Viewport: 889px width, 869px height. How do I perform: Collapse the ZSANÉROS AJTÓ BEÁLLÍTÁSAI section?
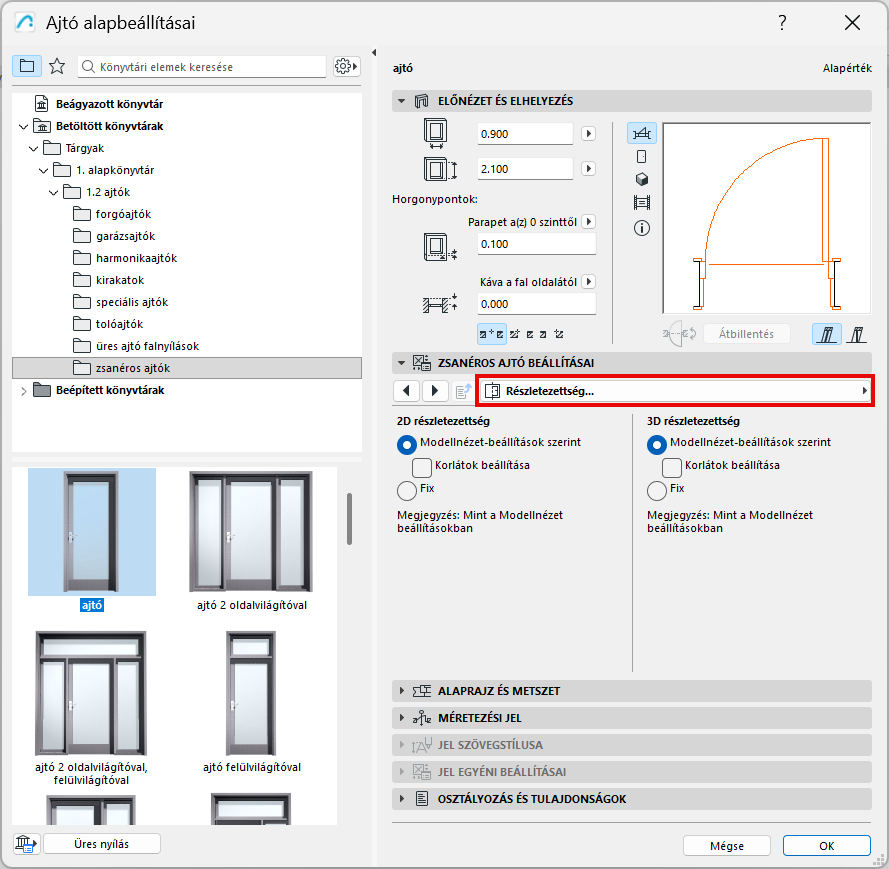pyautogui.click(x=401, y=363)
